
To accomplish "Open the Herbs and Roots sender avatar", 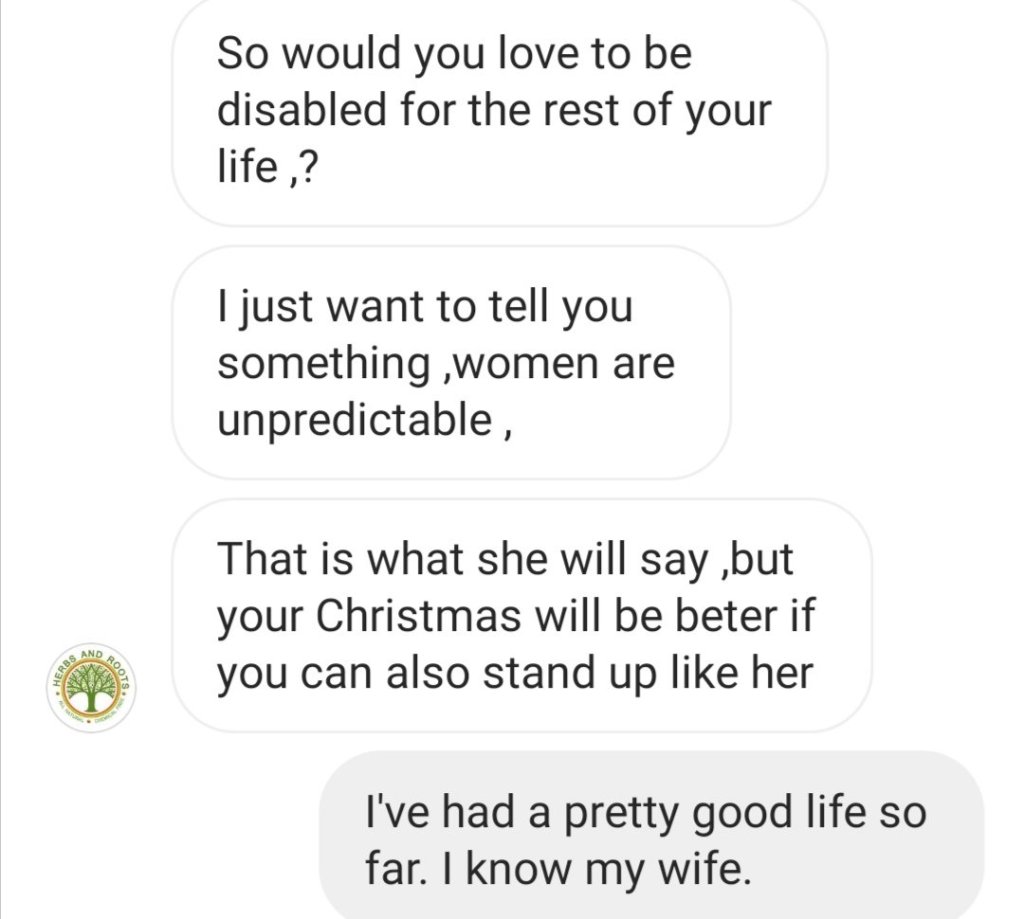I will click(x=91, y=687).
